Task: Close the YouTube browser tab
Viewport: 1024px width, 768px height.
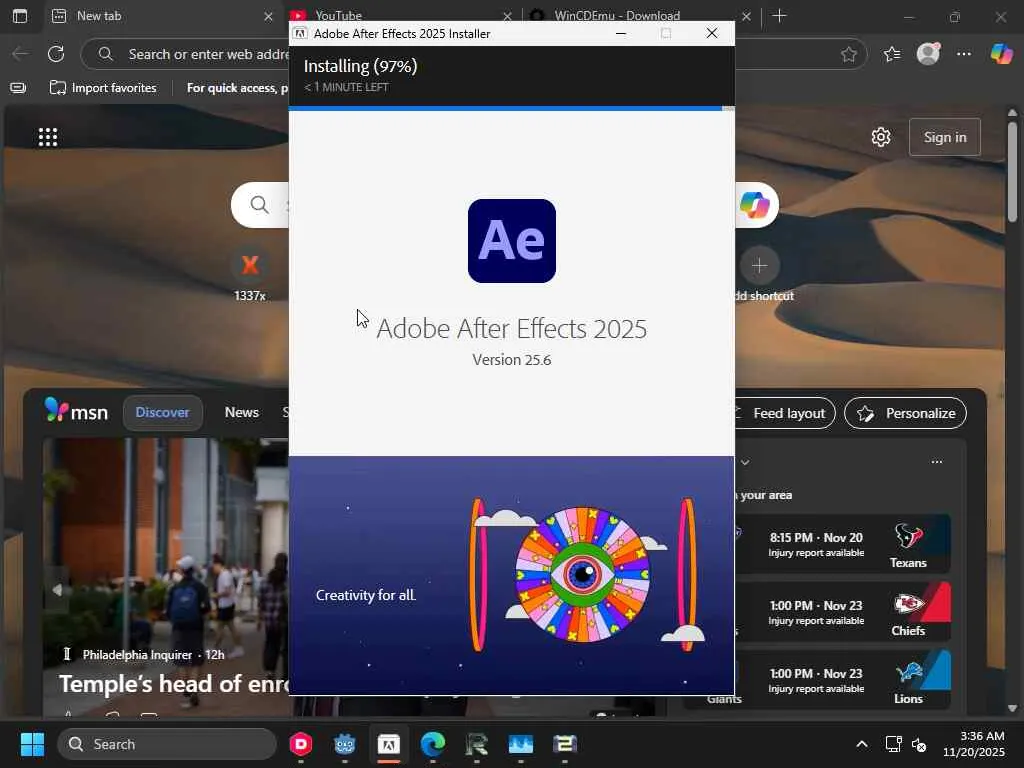Action: coord(507,16)
